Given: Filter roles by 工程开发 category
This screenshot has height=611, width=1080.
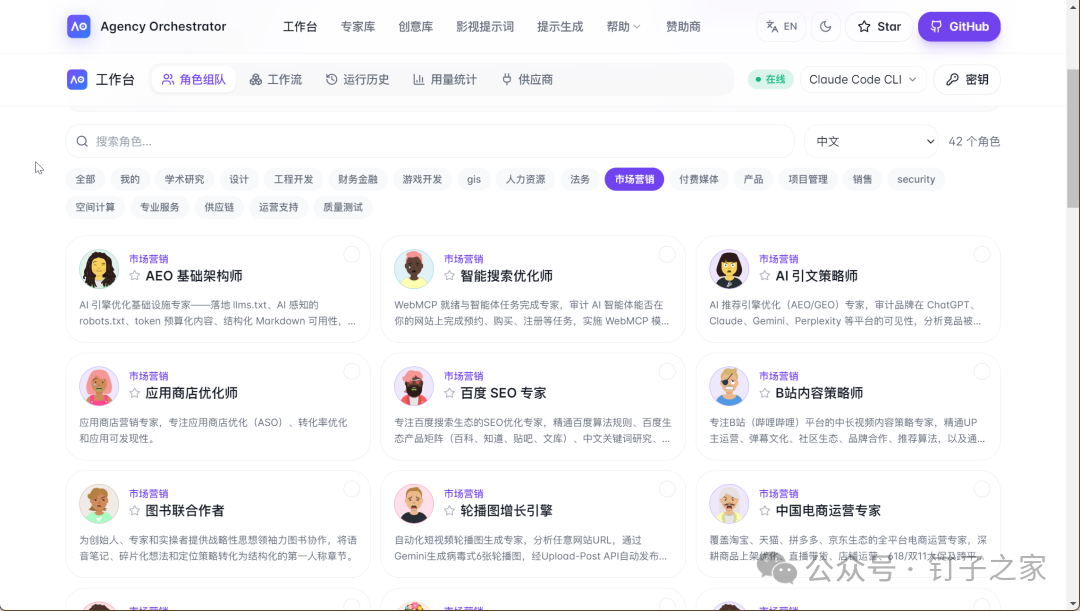Looking at the screenshot, I should pos(293,179).
